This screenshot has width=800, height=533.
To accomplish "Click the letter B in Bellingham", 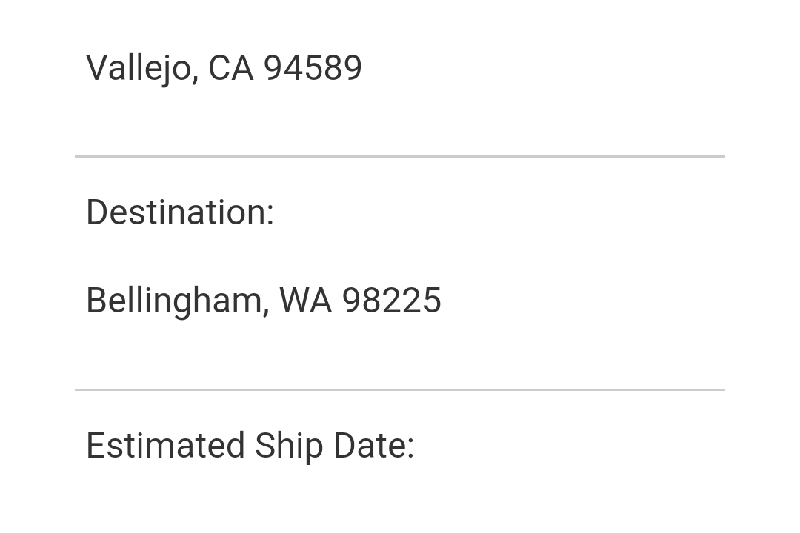I will click(x=96, y=300).
